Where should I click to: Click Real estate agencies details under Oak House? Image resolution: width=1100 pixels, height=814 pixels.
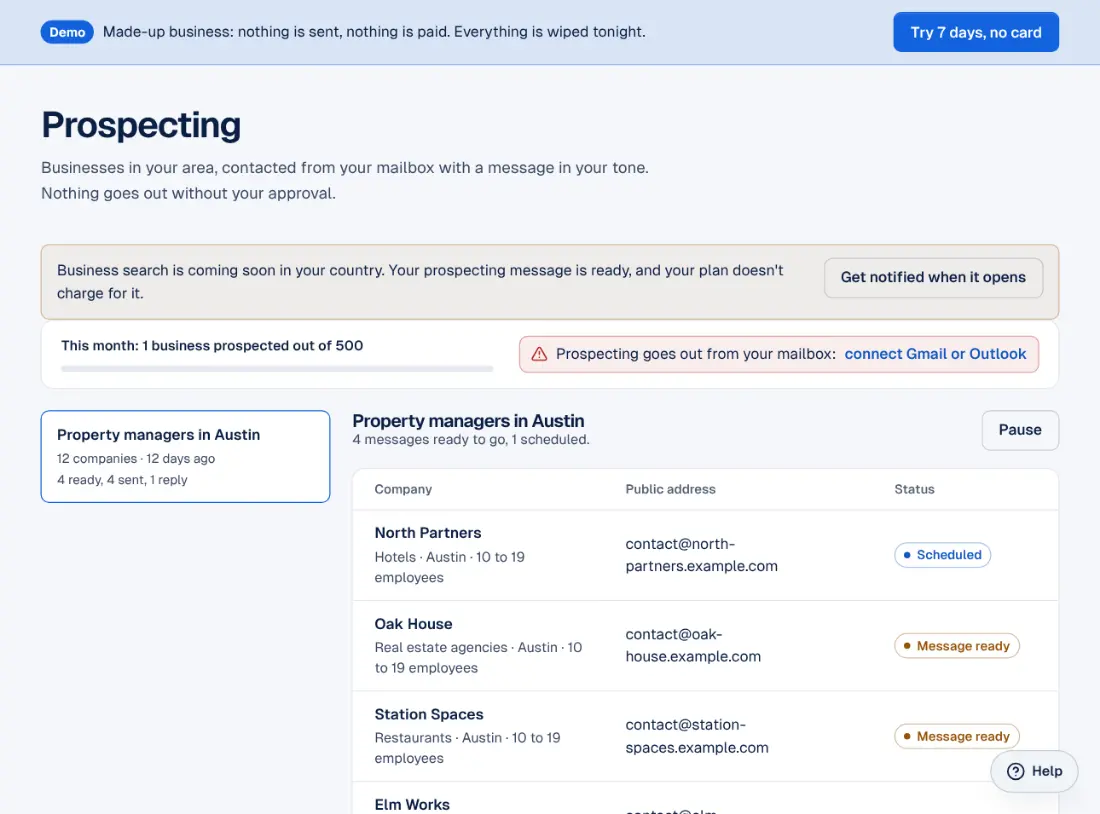pos(478,658)
